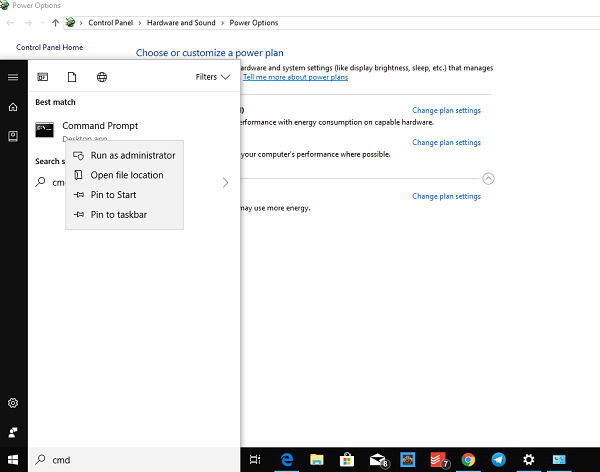Expand the cmd search suggestion arrow
This screenshot has height=472, width=600.
pyautogui.click(x=225, y=183)
